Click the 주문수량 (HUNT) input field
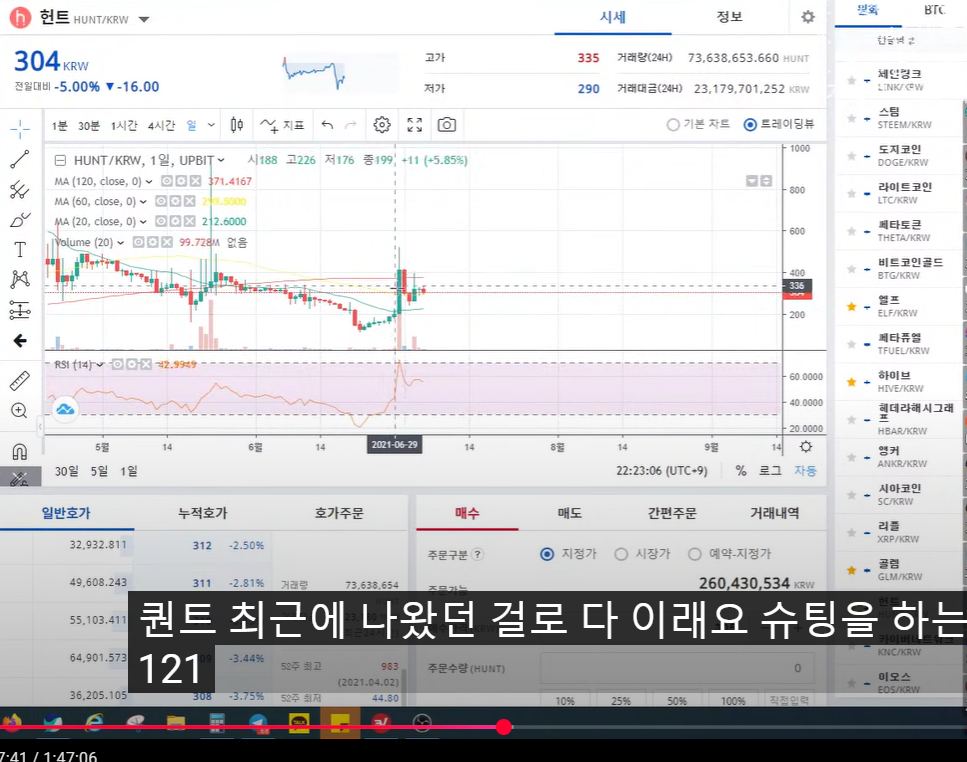Image resolution: width=967 pixels, height=762 pixels. tap(677, 668)
